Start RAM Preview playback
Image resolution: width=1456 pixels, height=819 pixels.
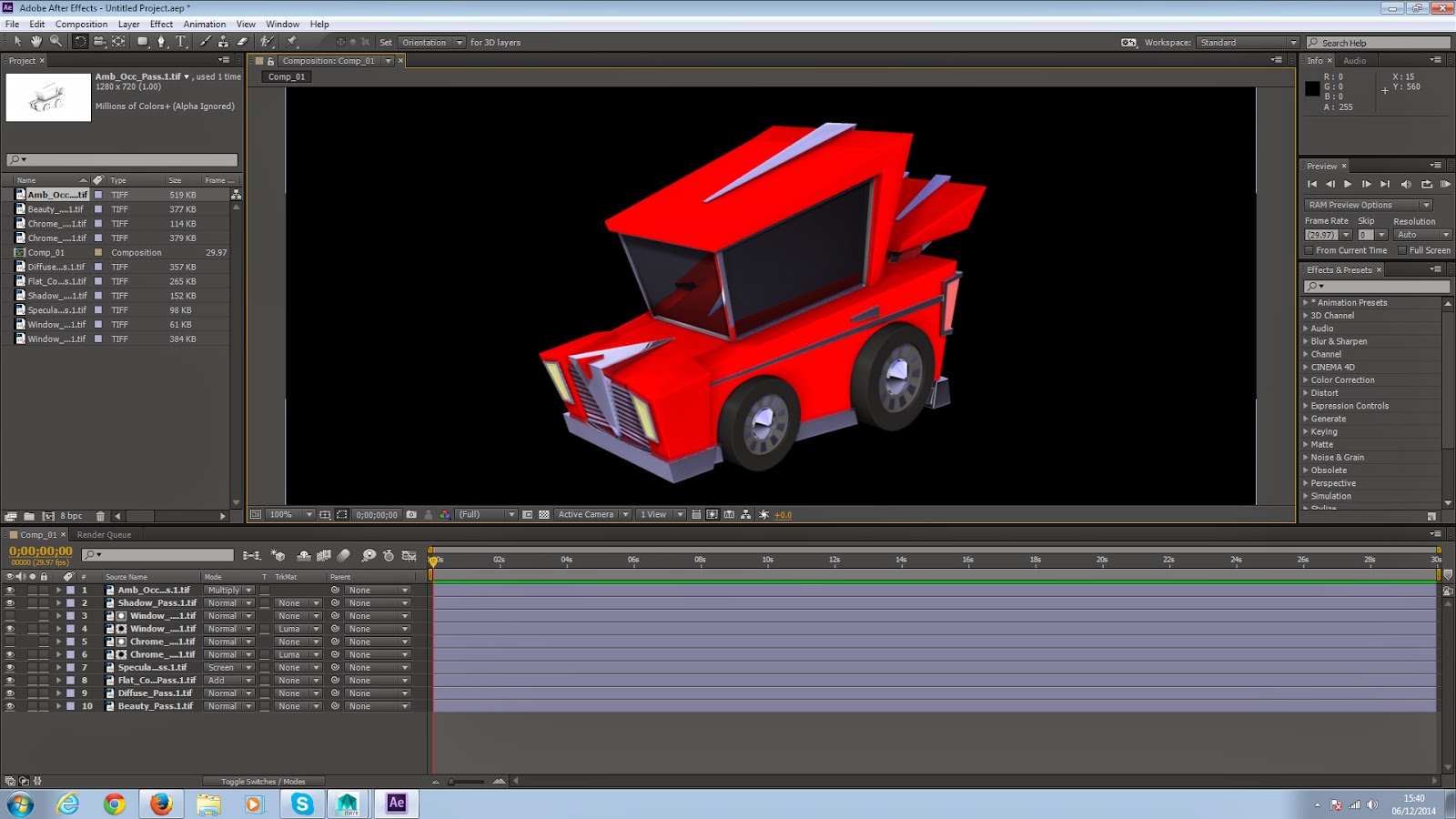tap(1445, 184)
